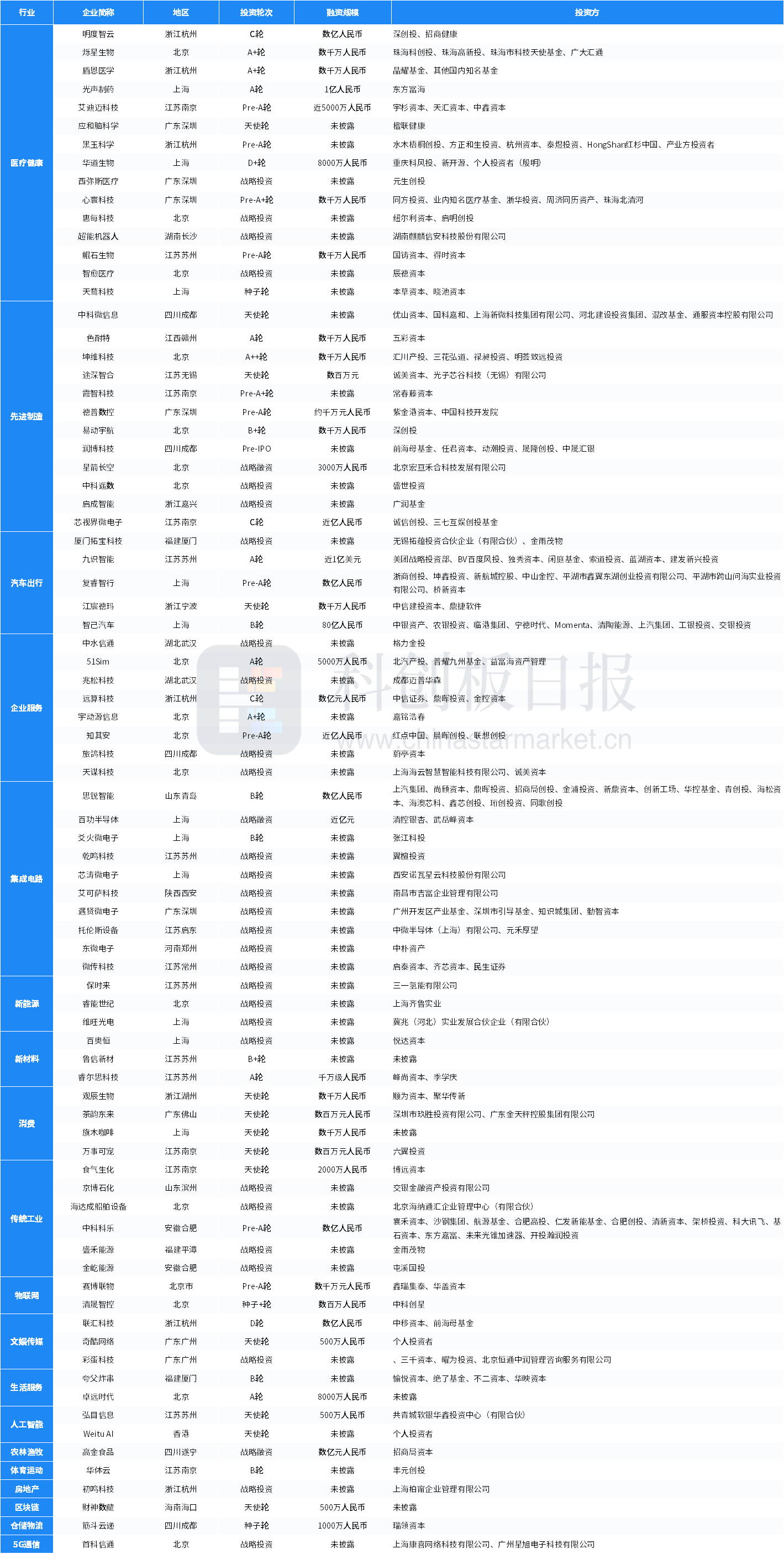The width and height of the screenshot is (784, 1554).
Task: Select company name 夸父炸串
Action: tap(98, 1378)
